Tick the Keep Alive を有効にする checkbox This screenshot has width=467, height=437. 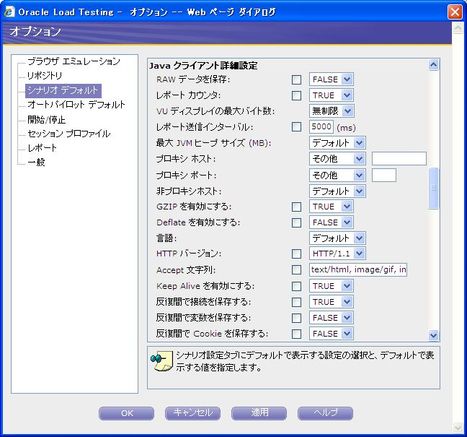coord(296,286)
